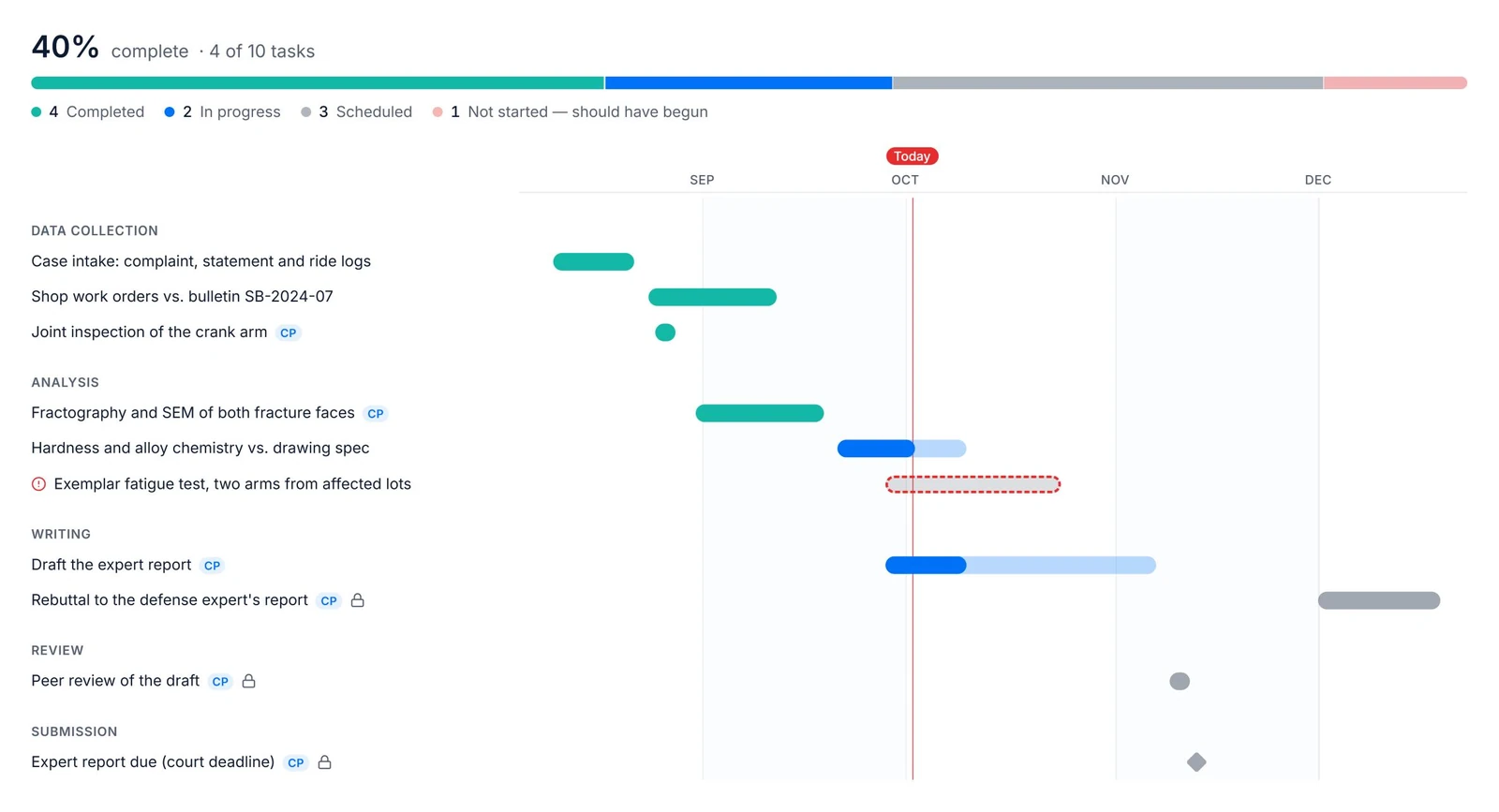The height and width of the screenshot is (812, 1499).
Task: Click the pink Not started legend dot
Action: [x=438, y=112]
